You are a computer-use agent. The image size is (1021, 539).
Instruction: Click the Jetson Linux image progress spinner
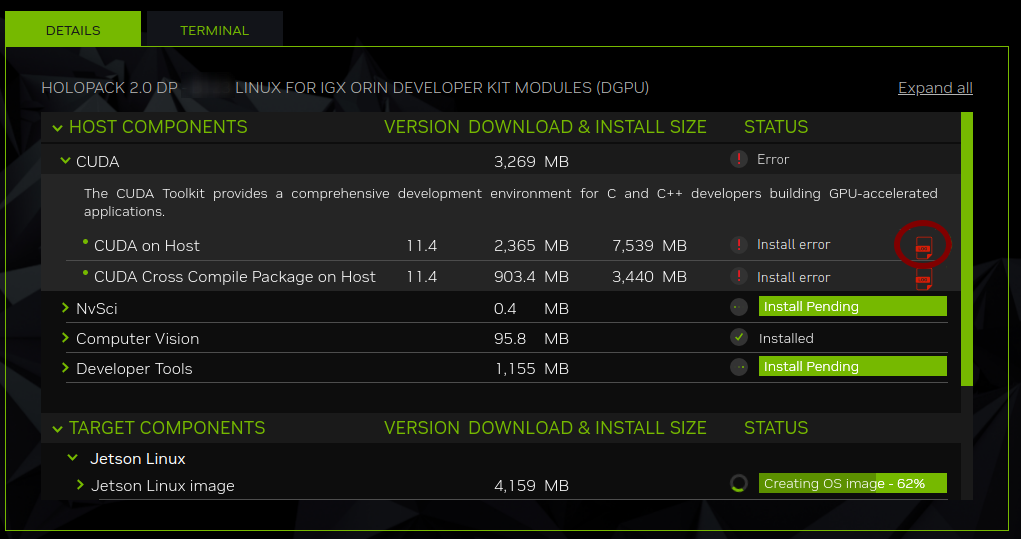(738, 484)
